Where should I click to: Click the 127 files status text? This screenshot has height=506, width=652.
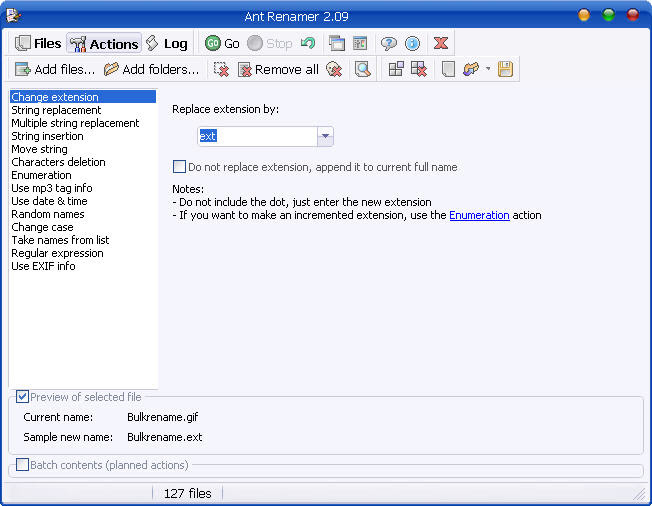tap(188, 494)
